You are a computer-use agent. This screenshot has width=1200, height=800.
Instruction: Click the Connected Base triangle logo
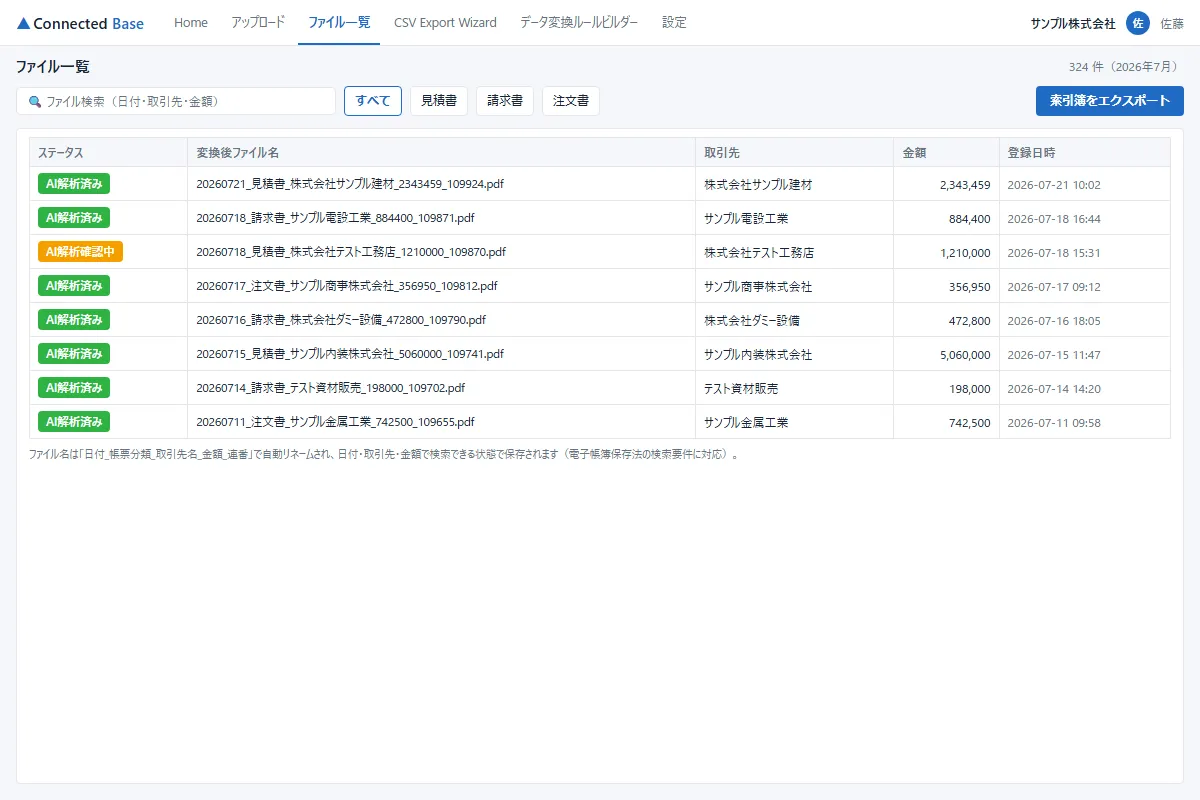[x=23, y=23]
